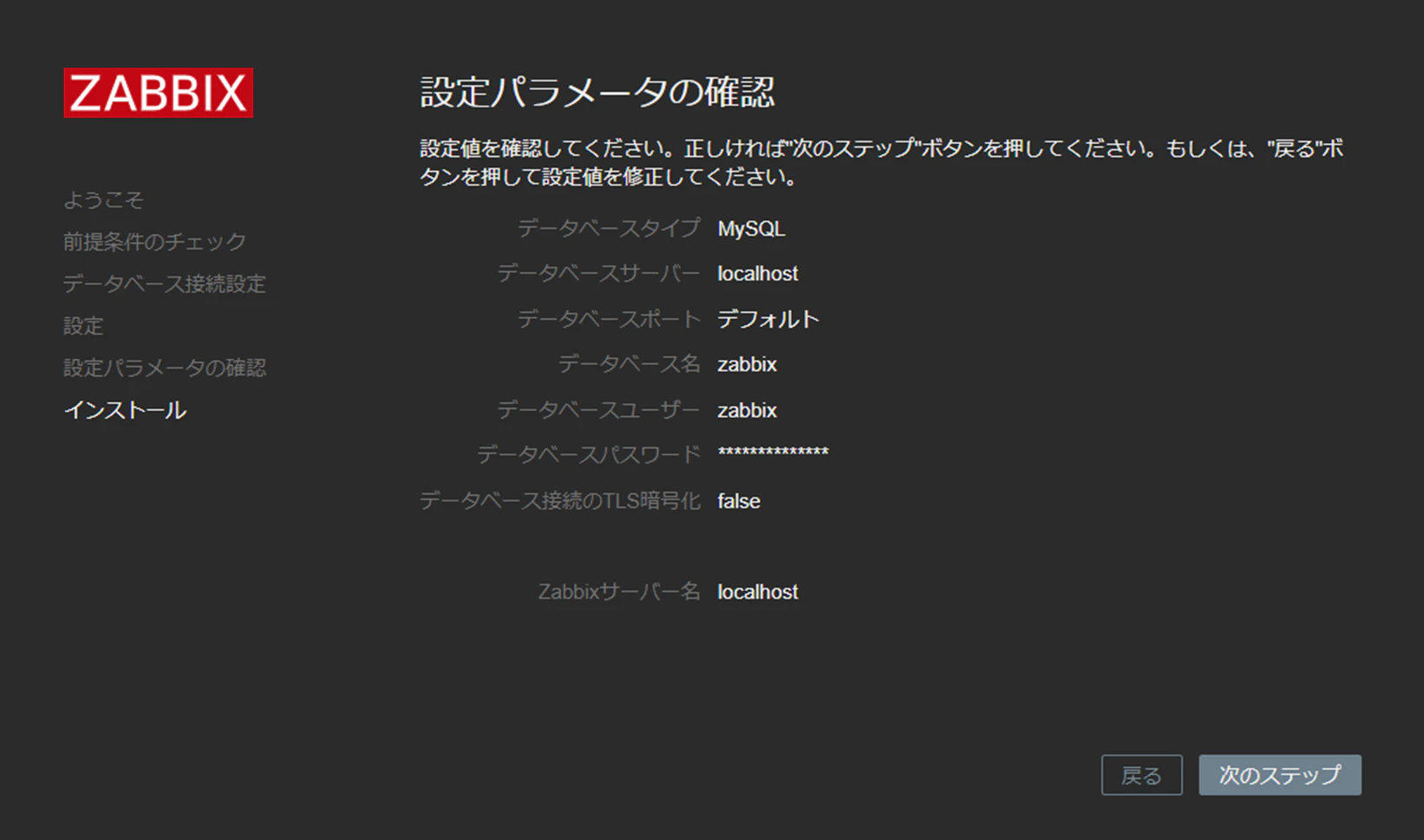
Task: Click the MySQL database type value
Action: (751, 229)
